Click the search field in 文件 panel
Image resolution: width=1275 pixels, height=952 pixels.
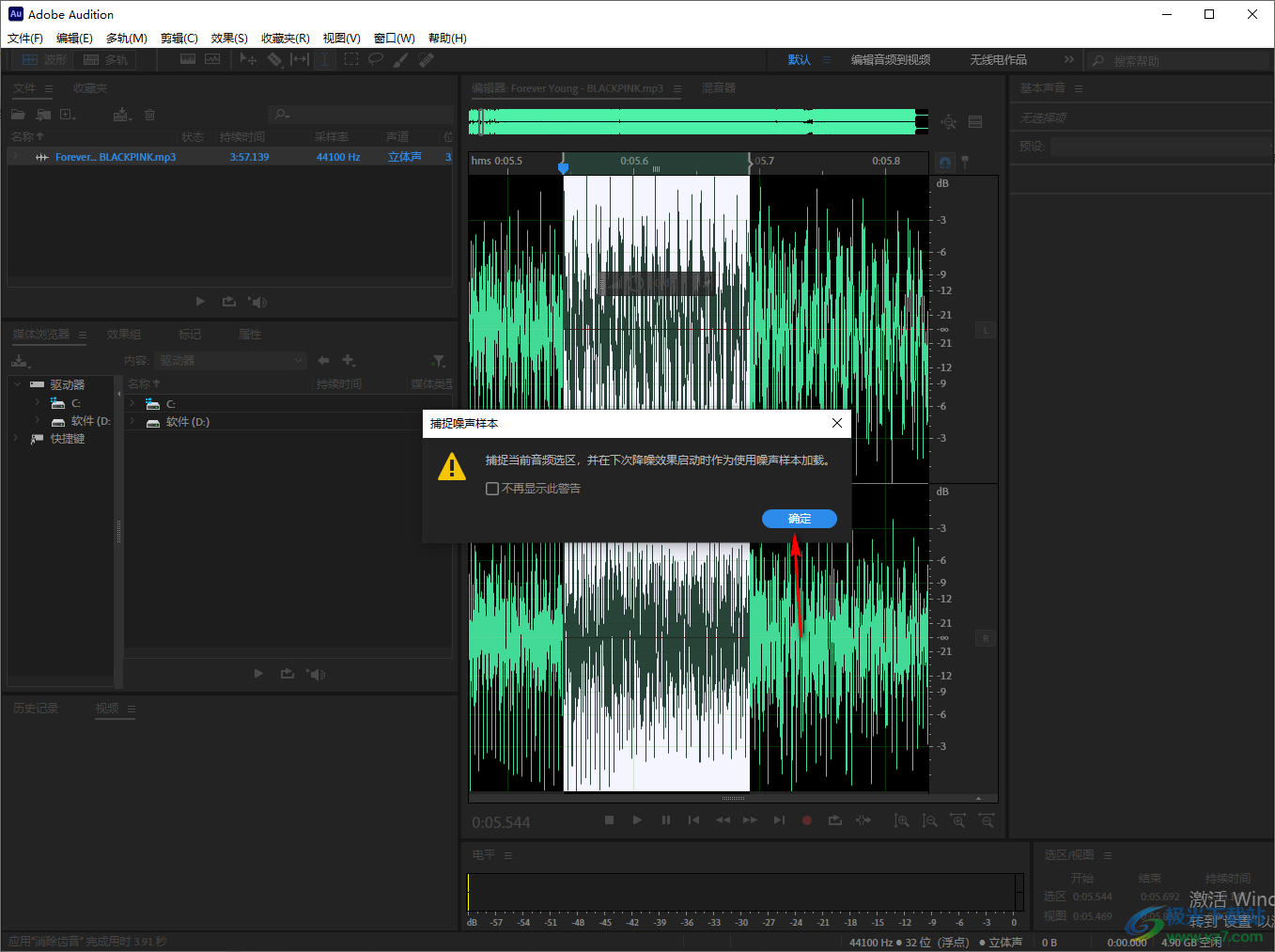coord(360,115)
